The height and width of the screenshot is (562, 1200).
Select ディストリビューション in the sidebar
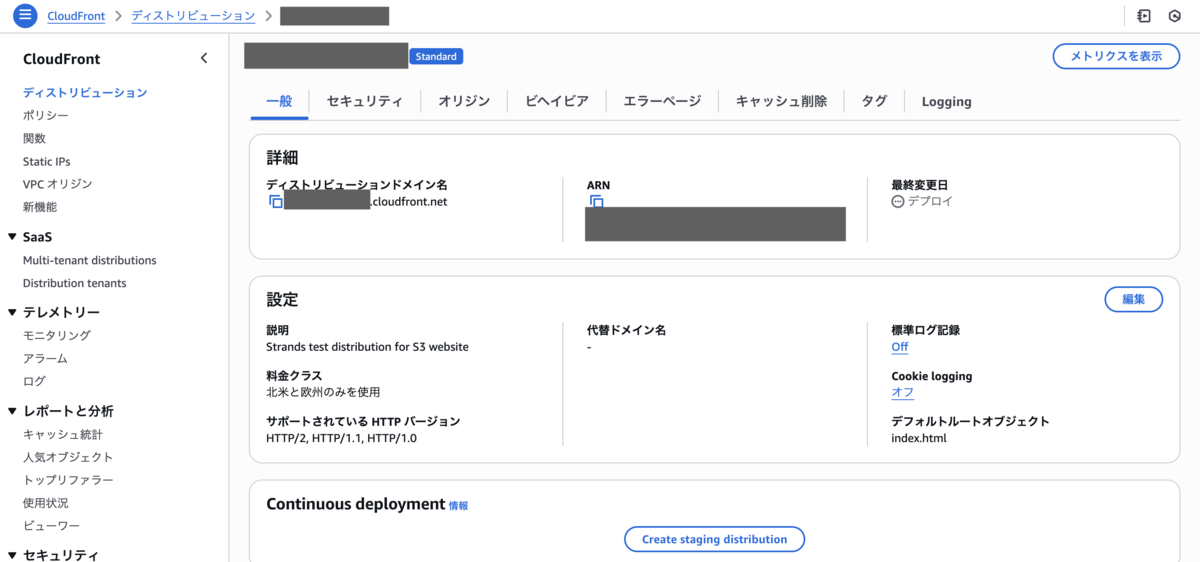[85, 93]
